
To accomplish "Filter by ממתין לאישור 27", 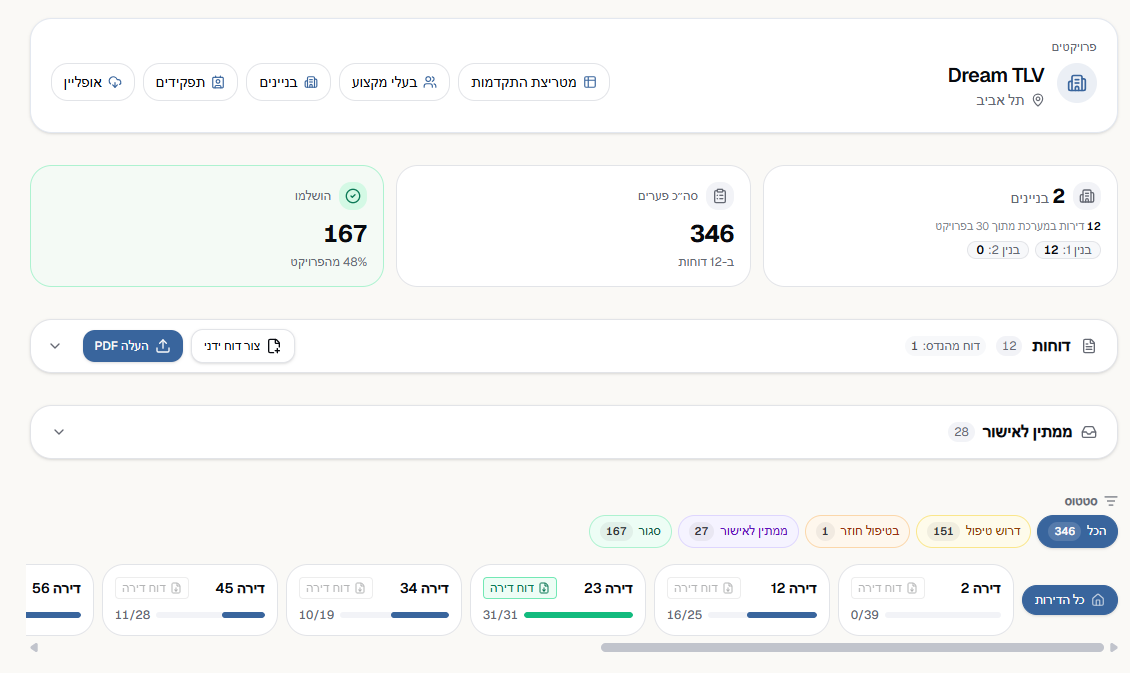I will [x=739, y=531].
